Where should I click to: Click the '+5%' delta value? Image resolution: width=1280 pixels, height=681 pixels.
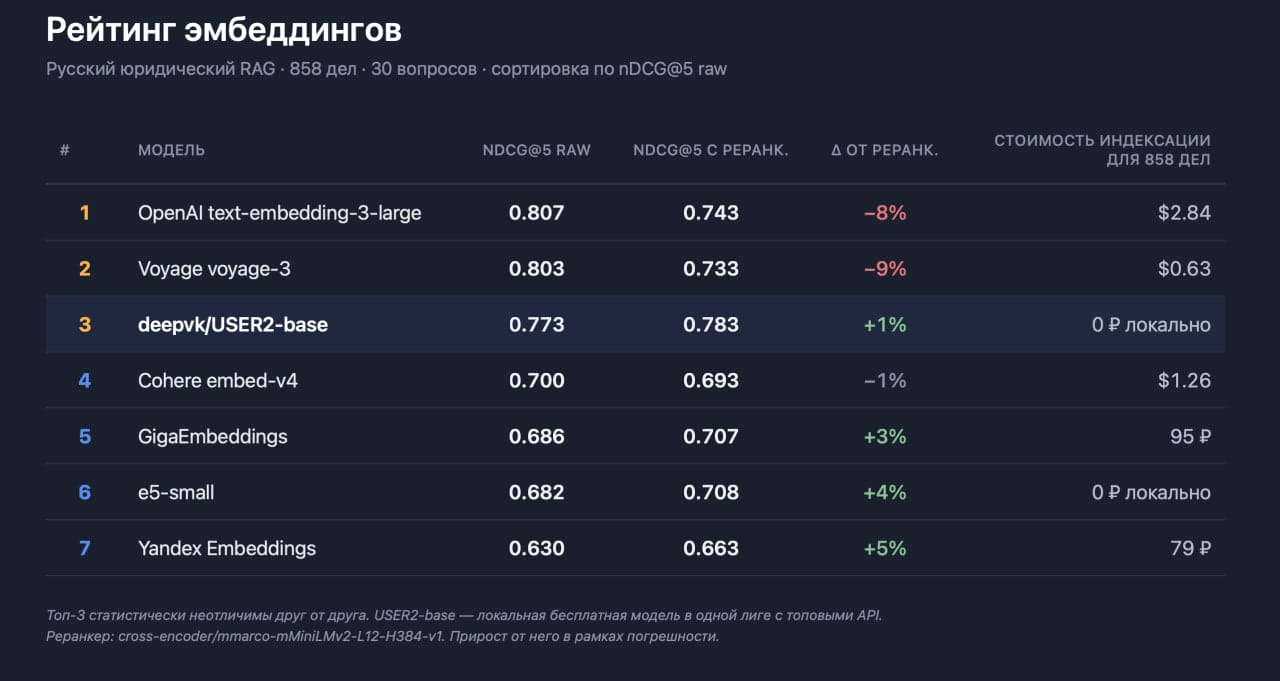point(885,549)
